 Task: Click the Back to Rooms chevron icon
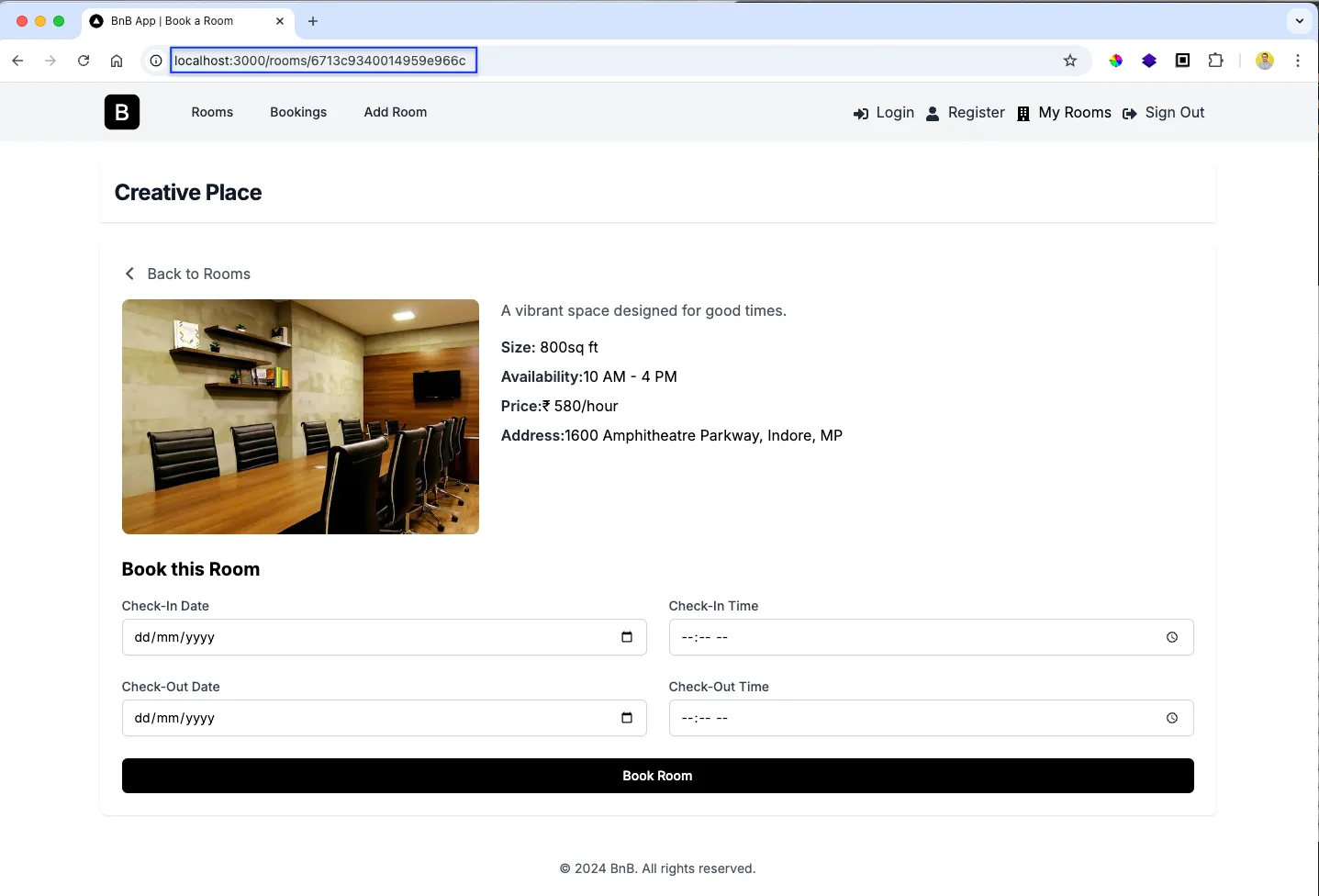pyautogui.click(x=129, y=274)
